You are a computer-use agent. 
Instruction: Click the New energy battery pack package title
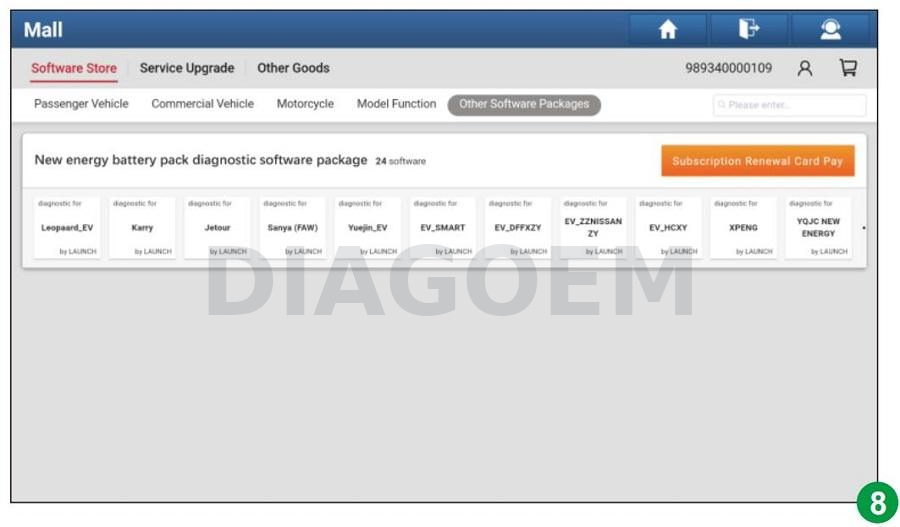(x=201, y=160)
